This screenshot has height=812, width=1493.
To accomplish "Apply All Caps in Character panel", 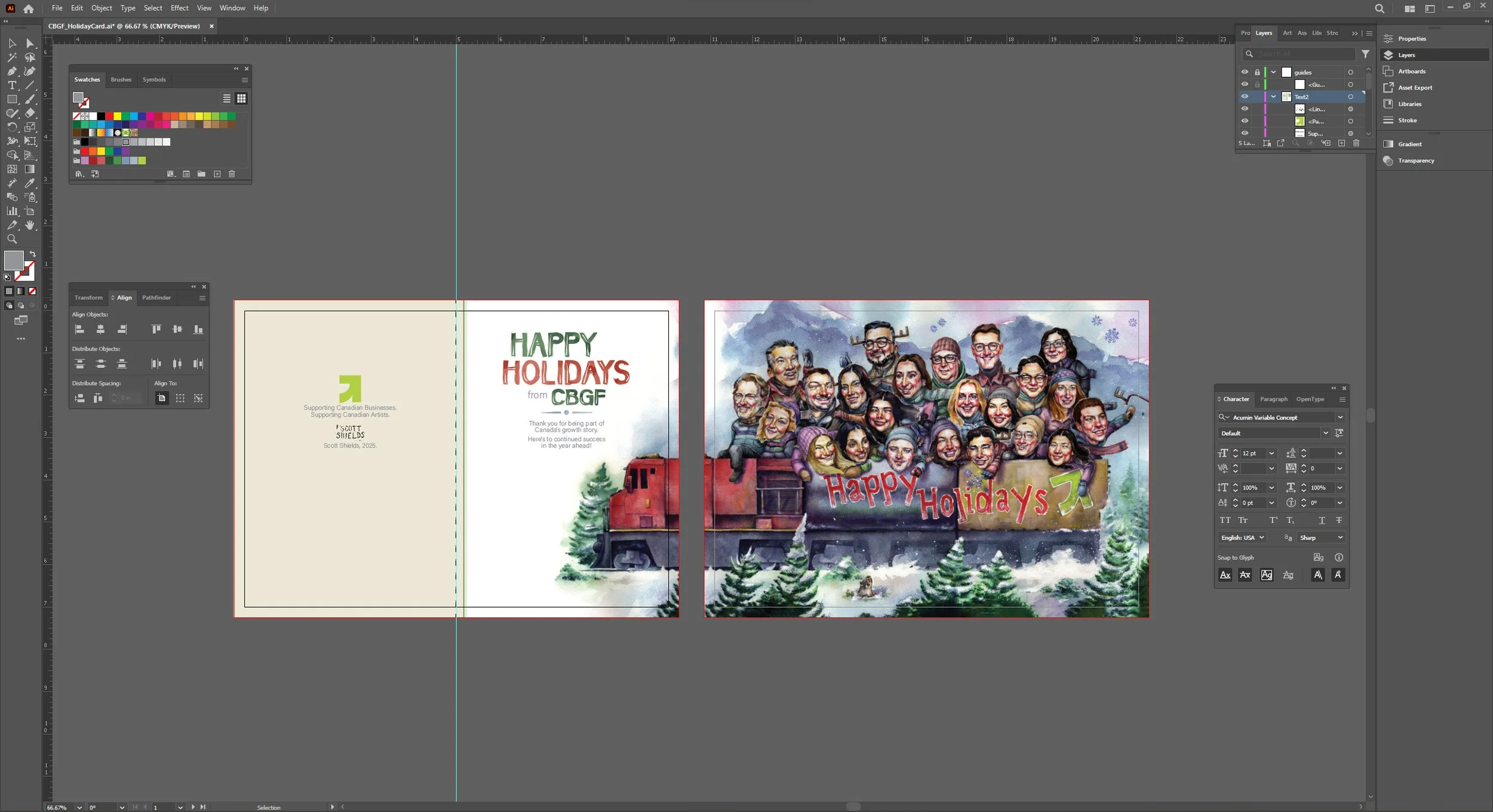I will pos(1225,520).
